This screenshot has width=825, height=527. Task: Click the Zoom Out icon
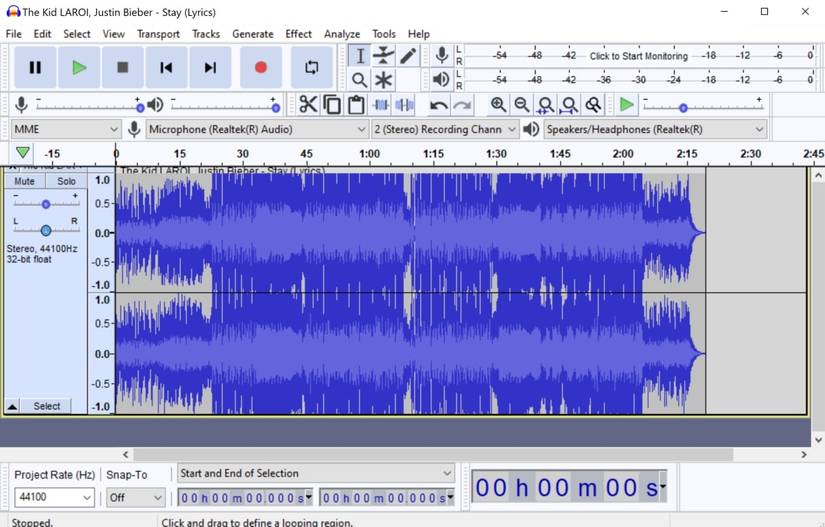(x=521, y=105)
